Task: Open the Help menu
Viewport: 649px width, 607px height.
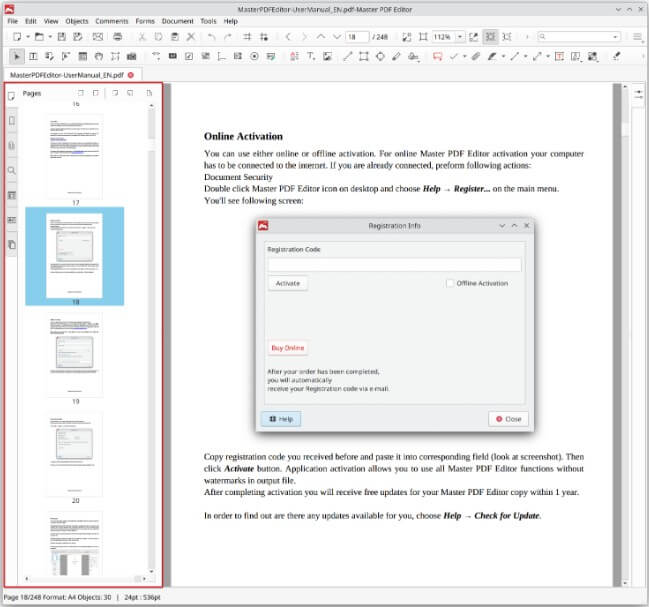Action: pos(231,21)
